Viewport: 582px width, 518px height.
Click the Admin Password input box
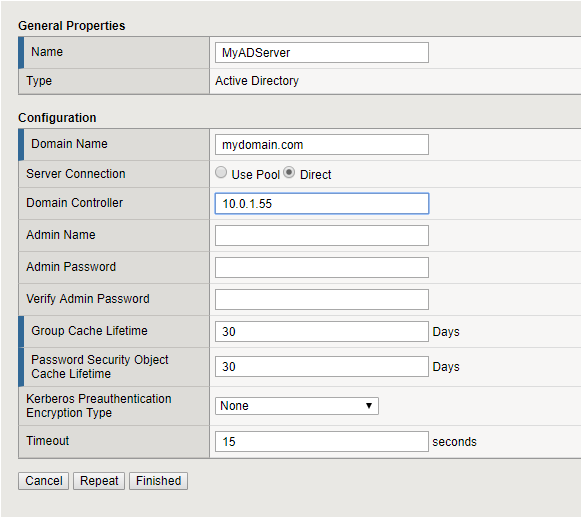[322, 268]
